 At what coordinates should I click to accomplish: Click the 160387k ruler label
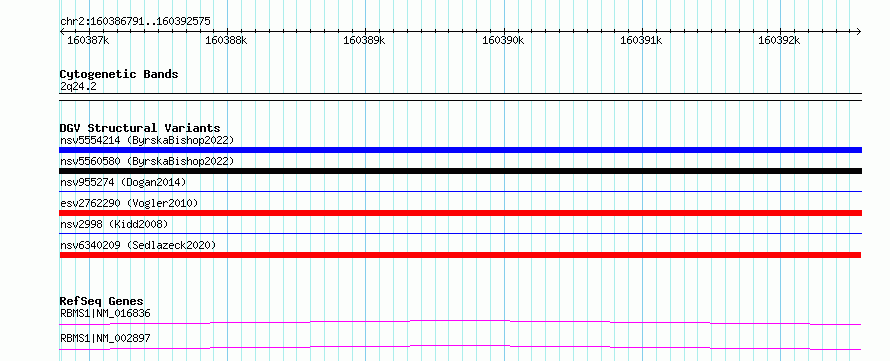[88, 41]
